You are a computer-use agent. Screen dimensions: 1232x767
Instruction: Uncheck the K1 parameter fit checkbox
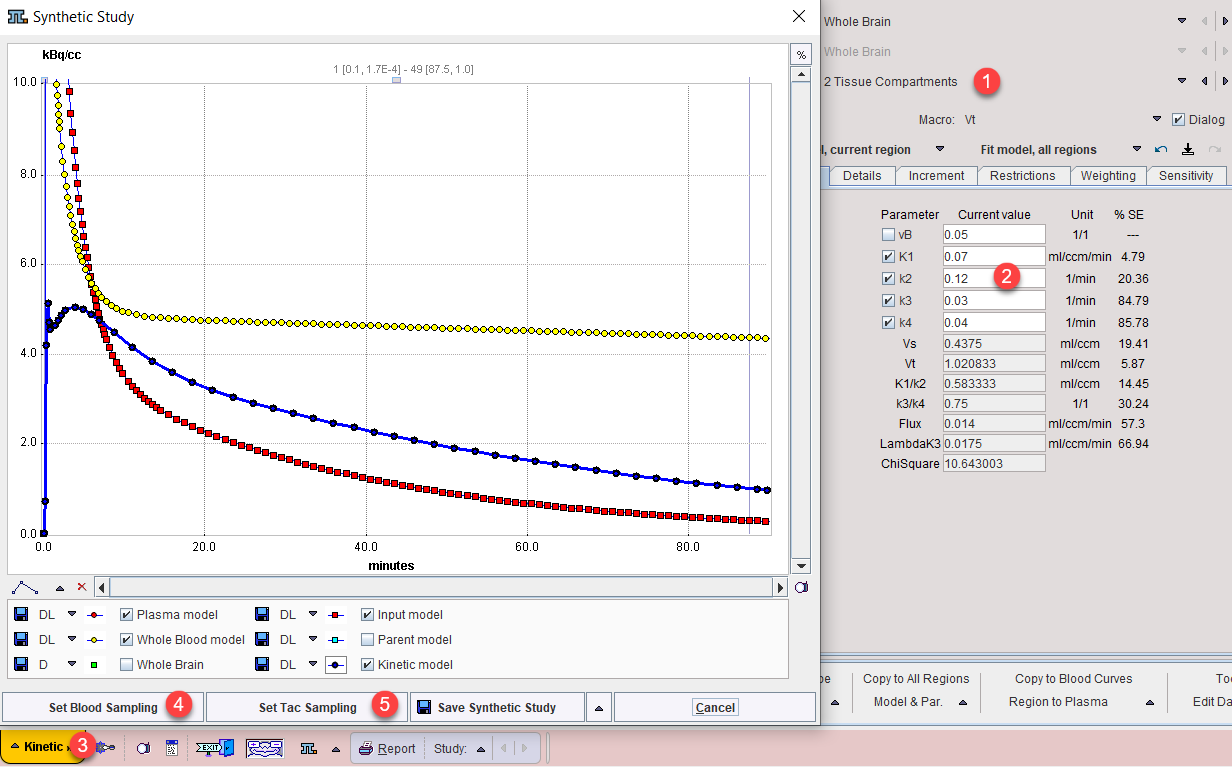click(x=888, y=257)
